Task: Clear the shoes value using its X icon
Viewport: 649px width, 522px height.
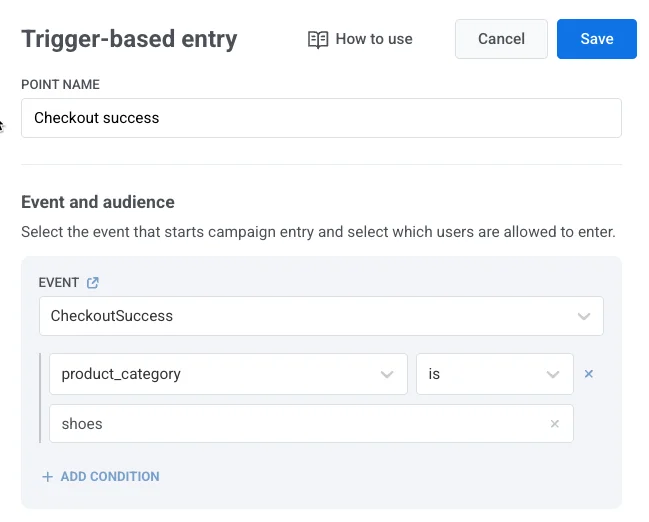Action: point(554,424)
